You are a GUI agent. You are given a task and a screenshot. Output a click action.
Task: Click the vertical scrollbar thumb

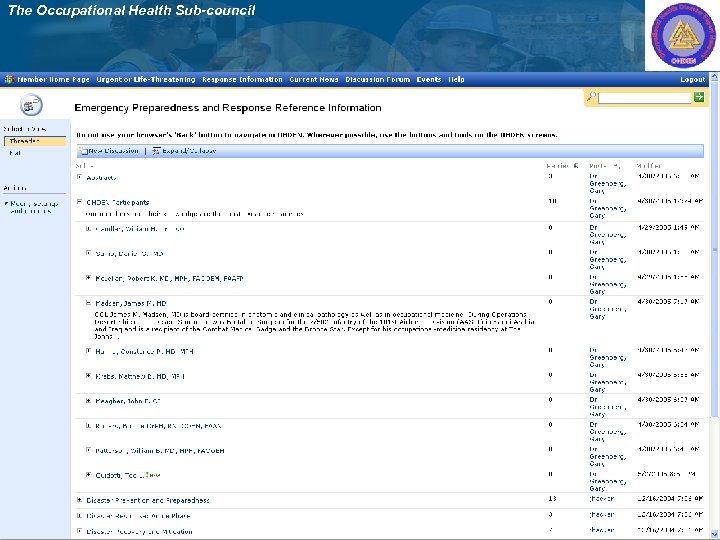coord(715,250)
